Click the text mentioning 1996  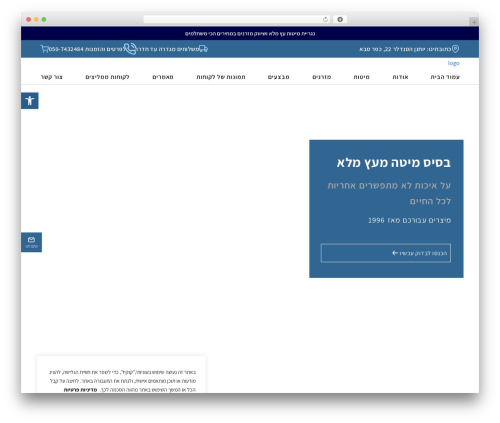409,220
